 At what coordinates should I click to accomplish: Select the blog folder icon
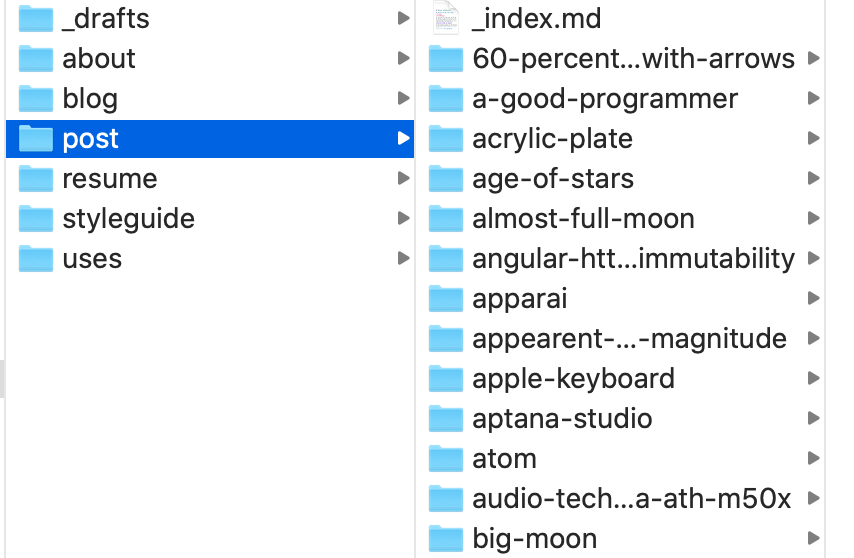coord(36,99)
